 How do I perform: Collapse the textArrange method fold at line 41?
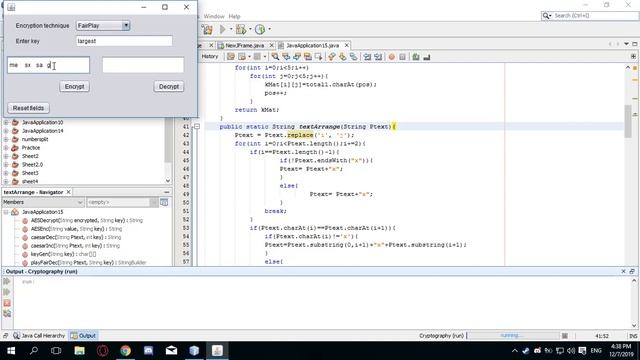coord(197,127)
